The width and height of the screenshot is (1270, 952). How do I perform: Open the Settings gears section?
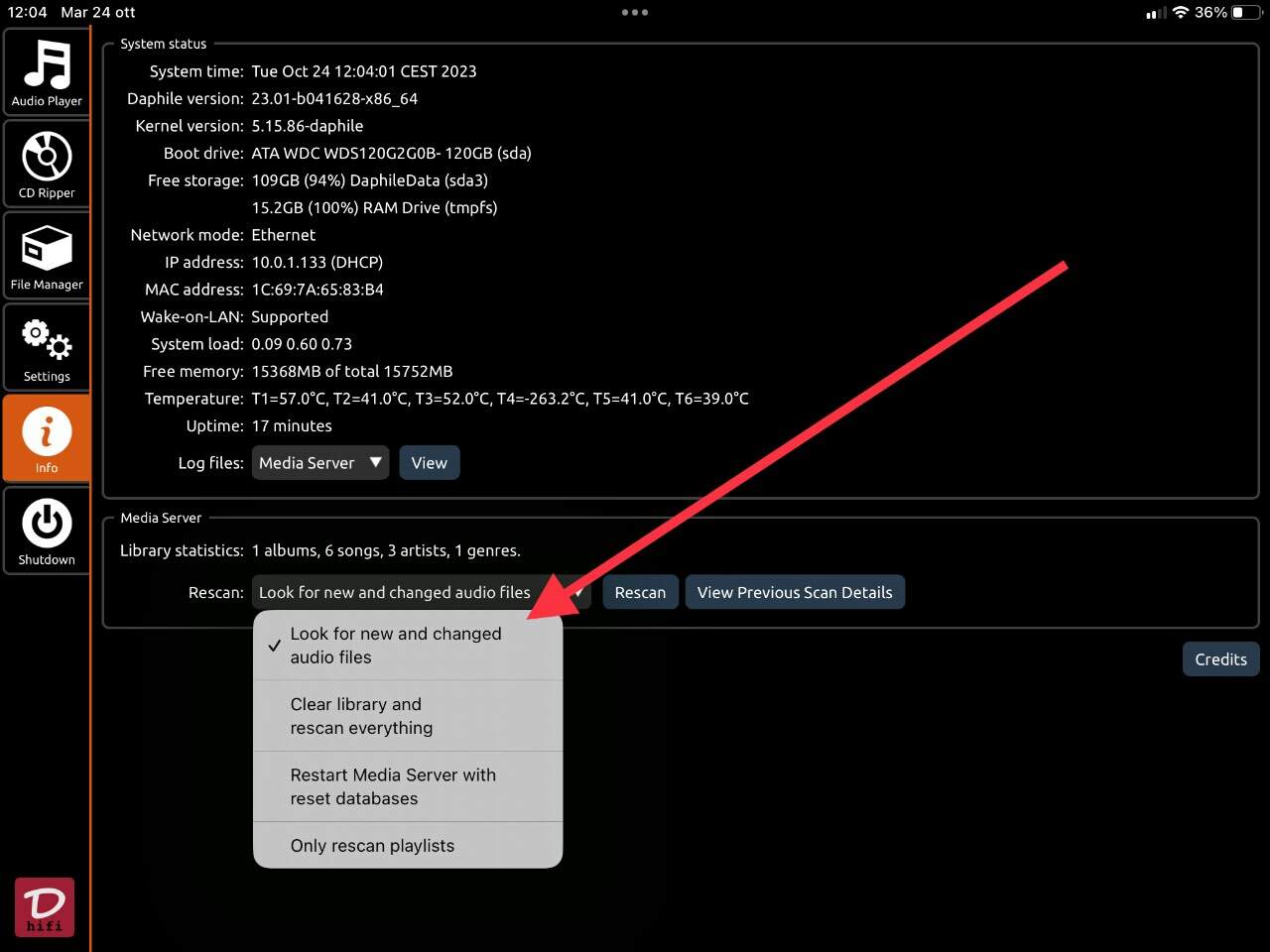pos(47,348)
